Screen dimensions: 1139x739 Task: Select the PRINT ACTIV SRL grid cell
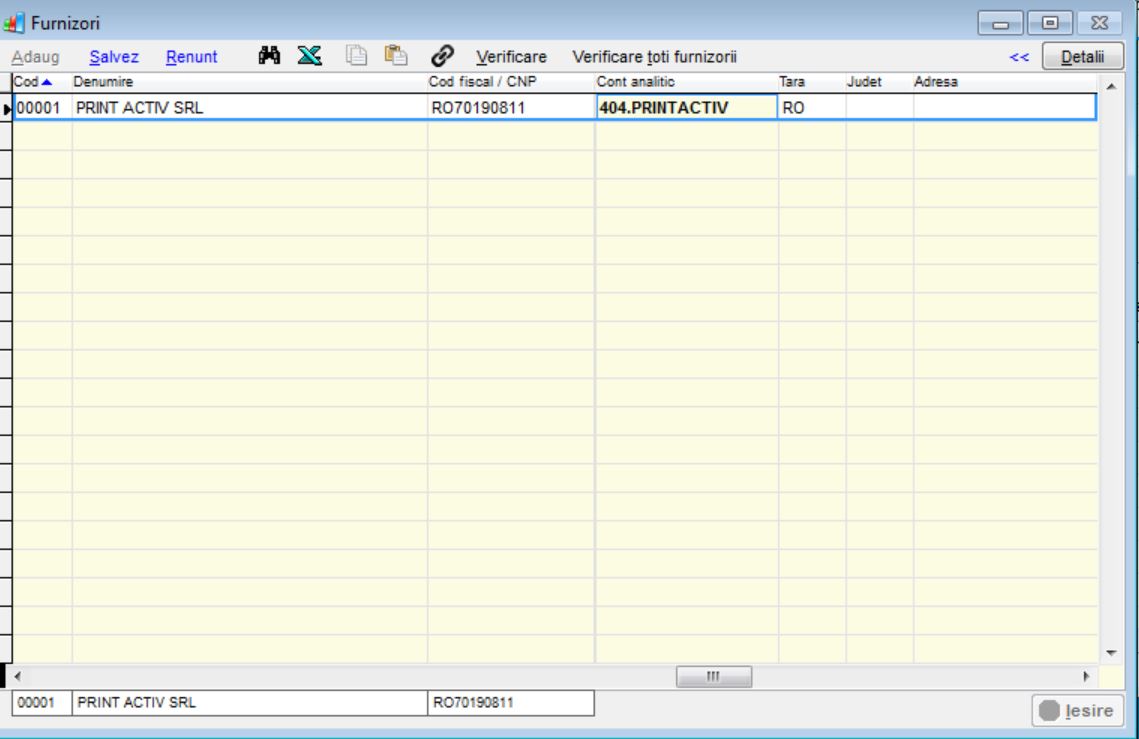(249, 108)
